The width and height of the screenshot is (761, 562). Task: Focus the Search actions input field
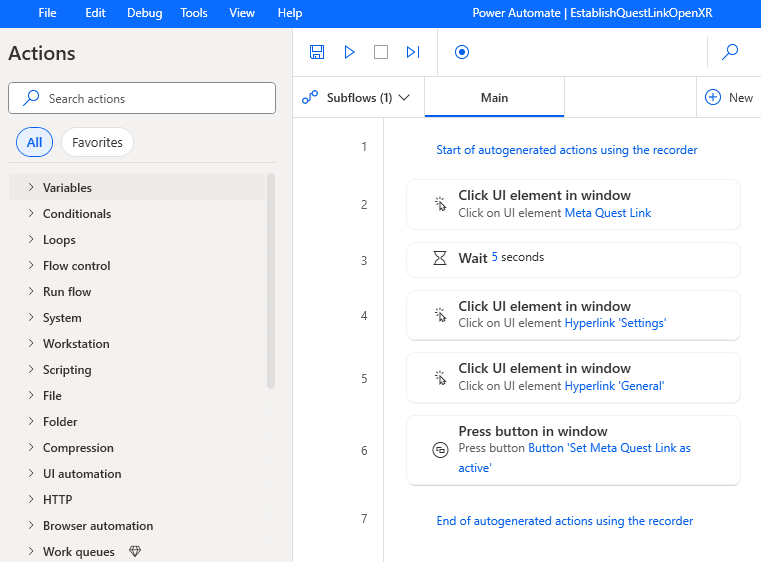point(150,98)
